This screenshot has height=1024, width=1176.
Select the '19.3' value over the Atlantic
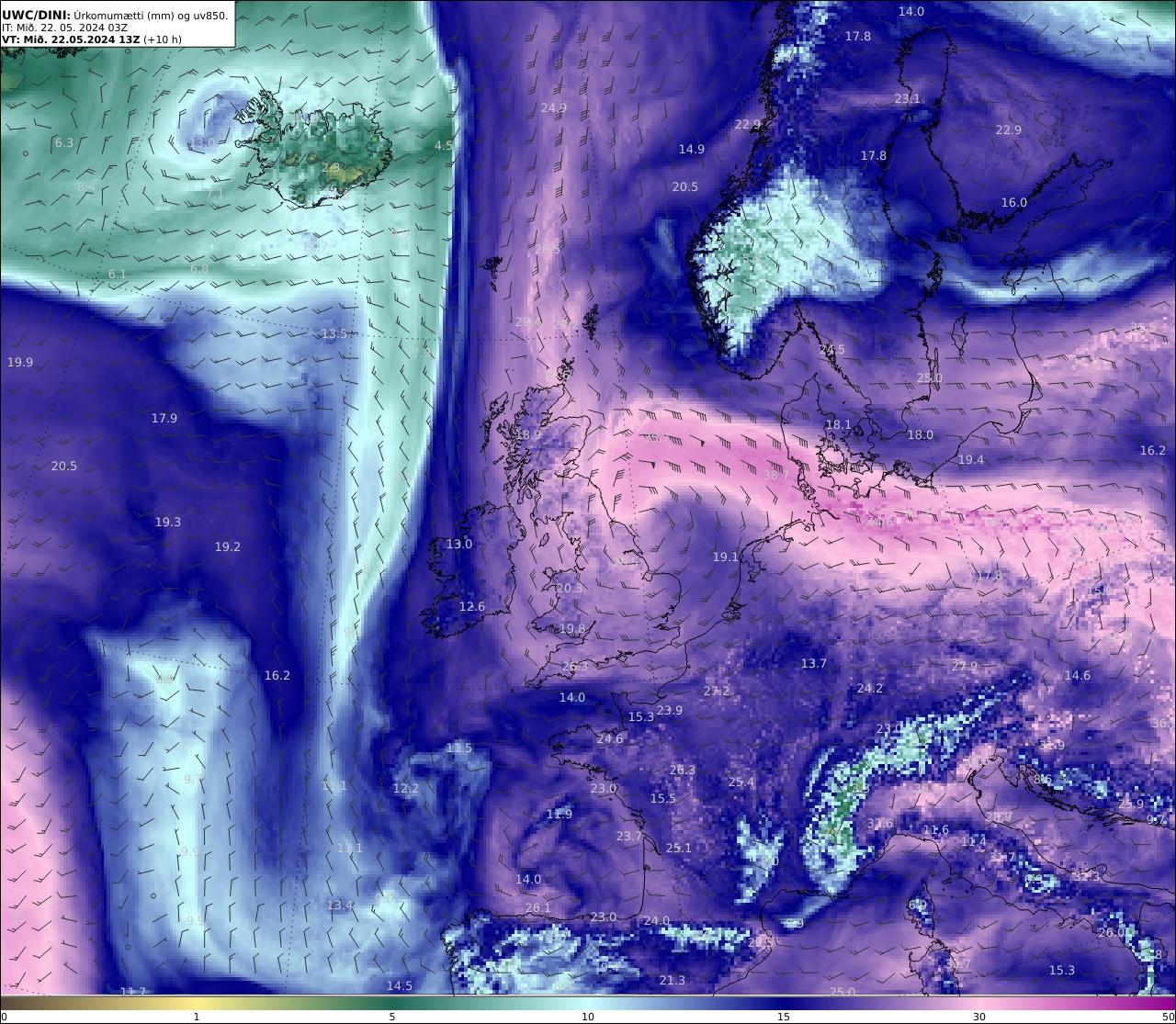click(168, 522)
